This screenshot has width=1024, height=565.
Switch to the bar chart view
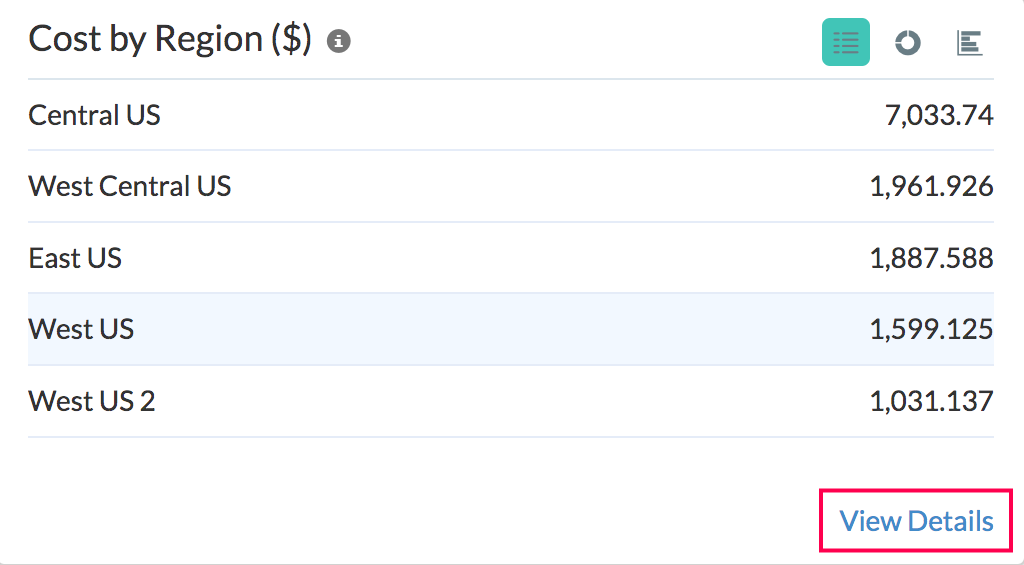(969, 42)
